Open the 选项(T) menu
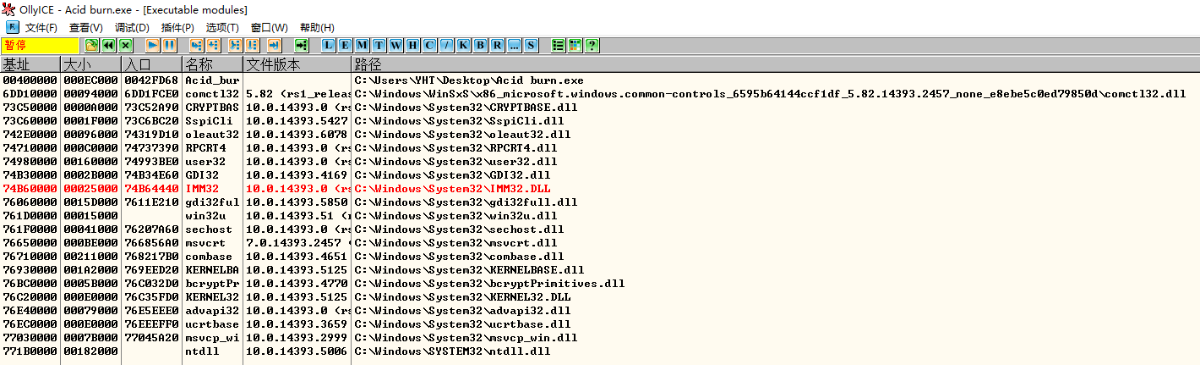The image size is (1200, 365). click(x=222, y=27)
